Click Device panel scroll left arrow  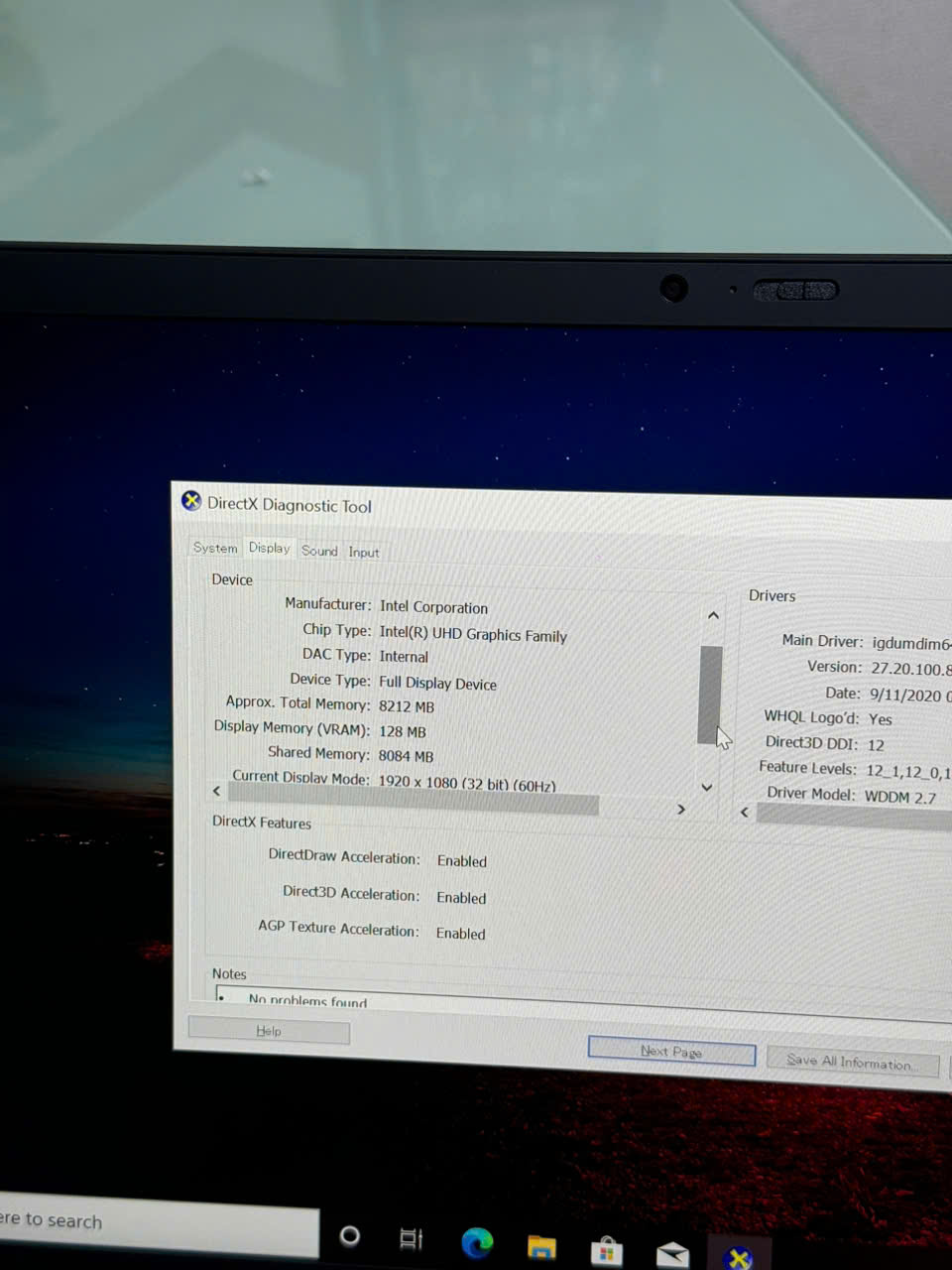tap(217, 791)
